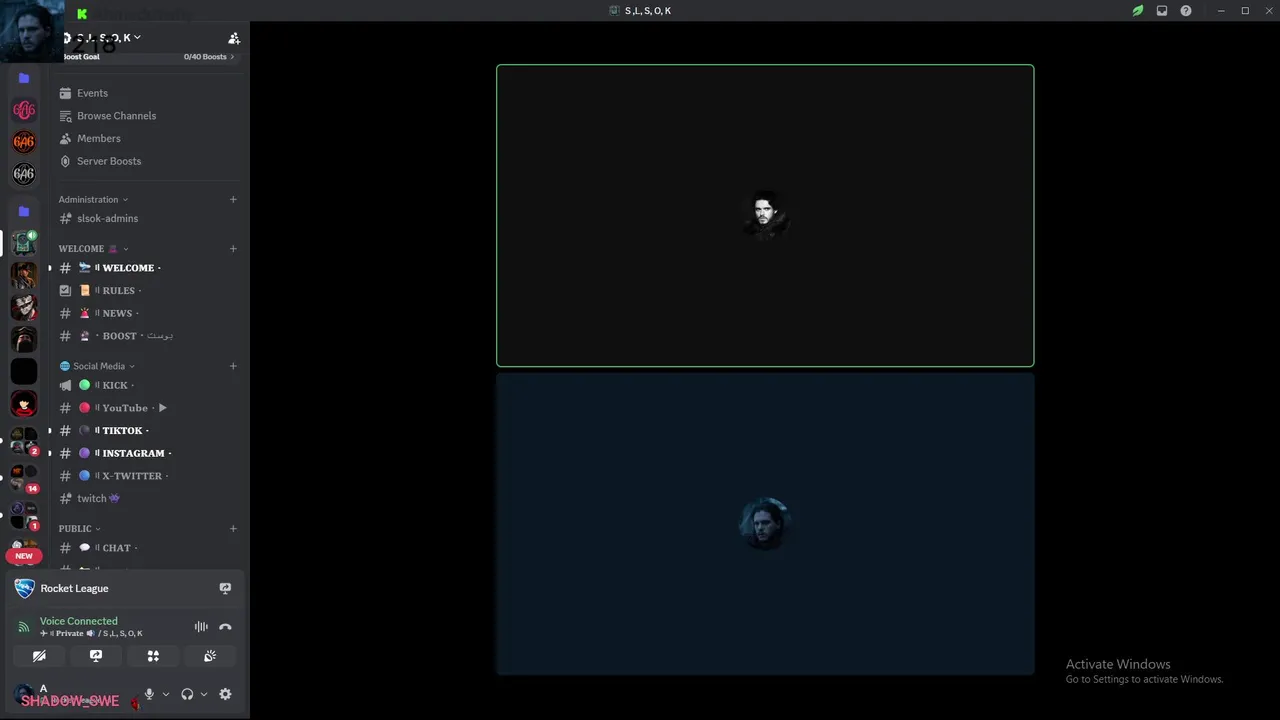The image size is (1280, 720).
Task: Open input device options arrow
Action: pos(165,694)
